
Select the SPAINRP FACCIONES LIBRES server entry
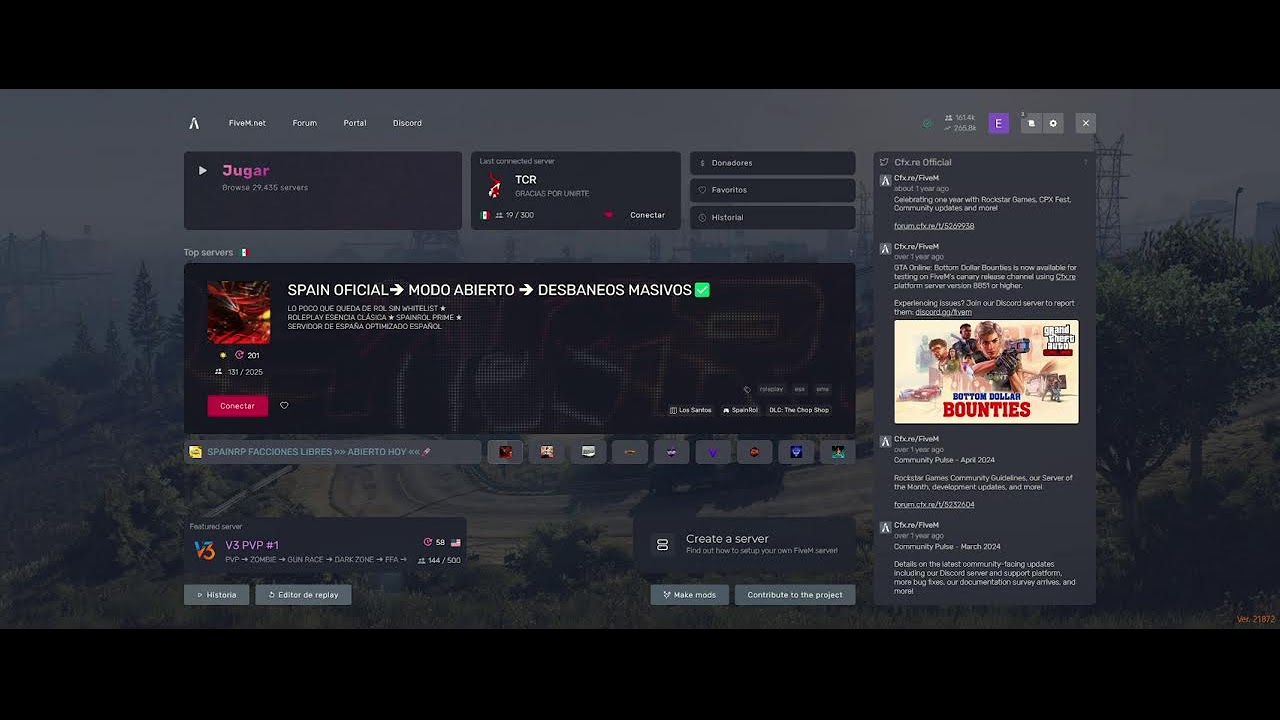point(332,452)
